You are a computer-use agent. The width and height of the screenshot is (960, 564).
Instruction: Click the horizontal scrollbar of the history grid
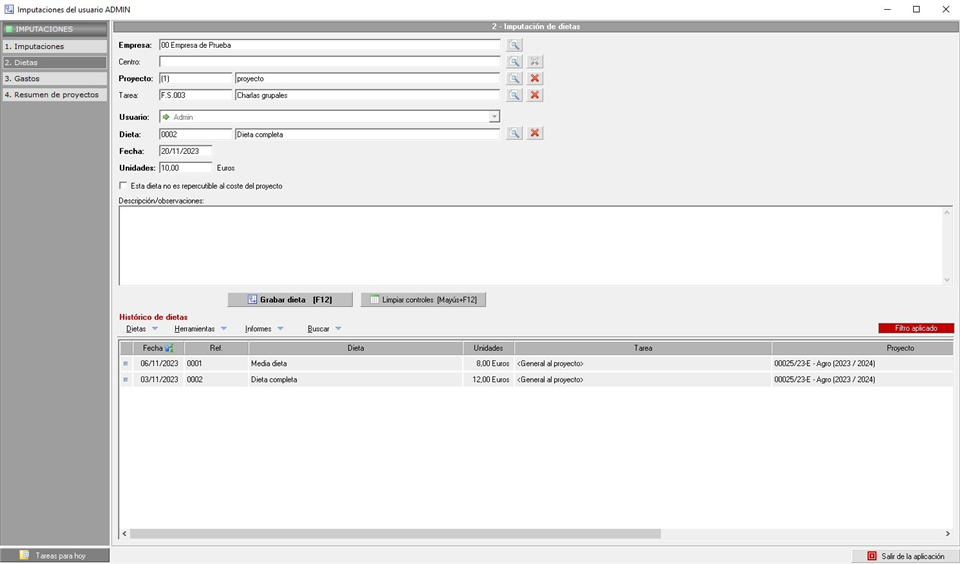(x=395, y=534)
